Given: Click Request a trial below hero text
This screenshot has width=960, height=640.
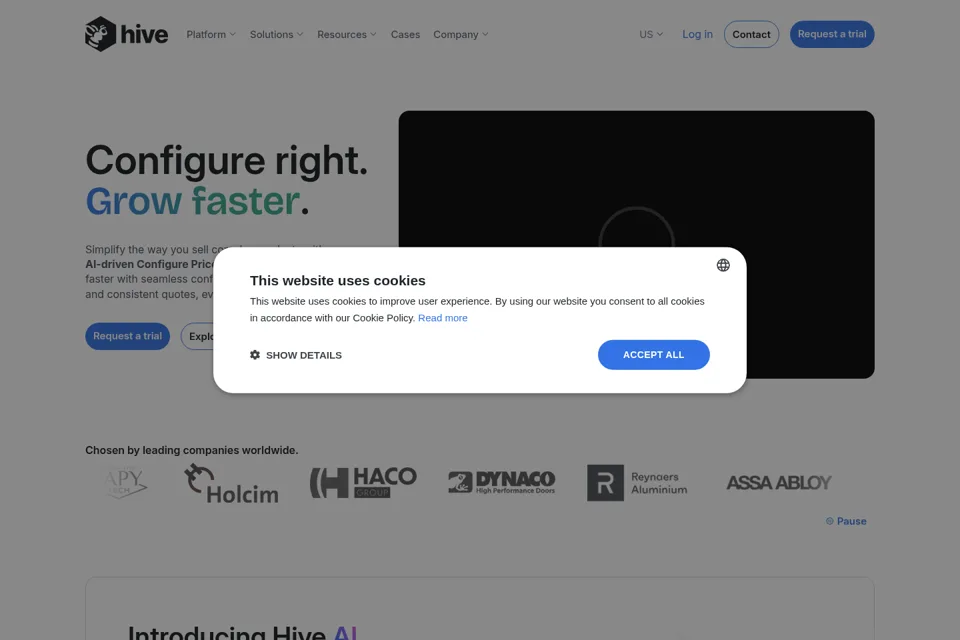Looking at the screenshot, I should pyautogui.click(x=127, y=336).
